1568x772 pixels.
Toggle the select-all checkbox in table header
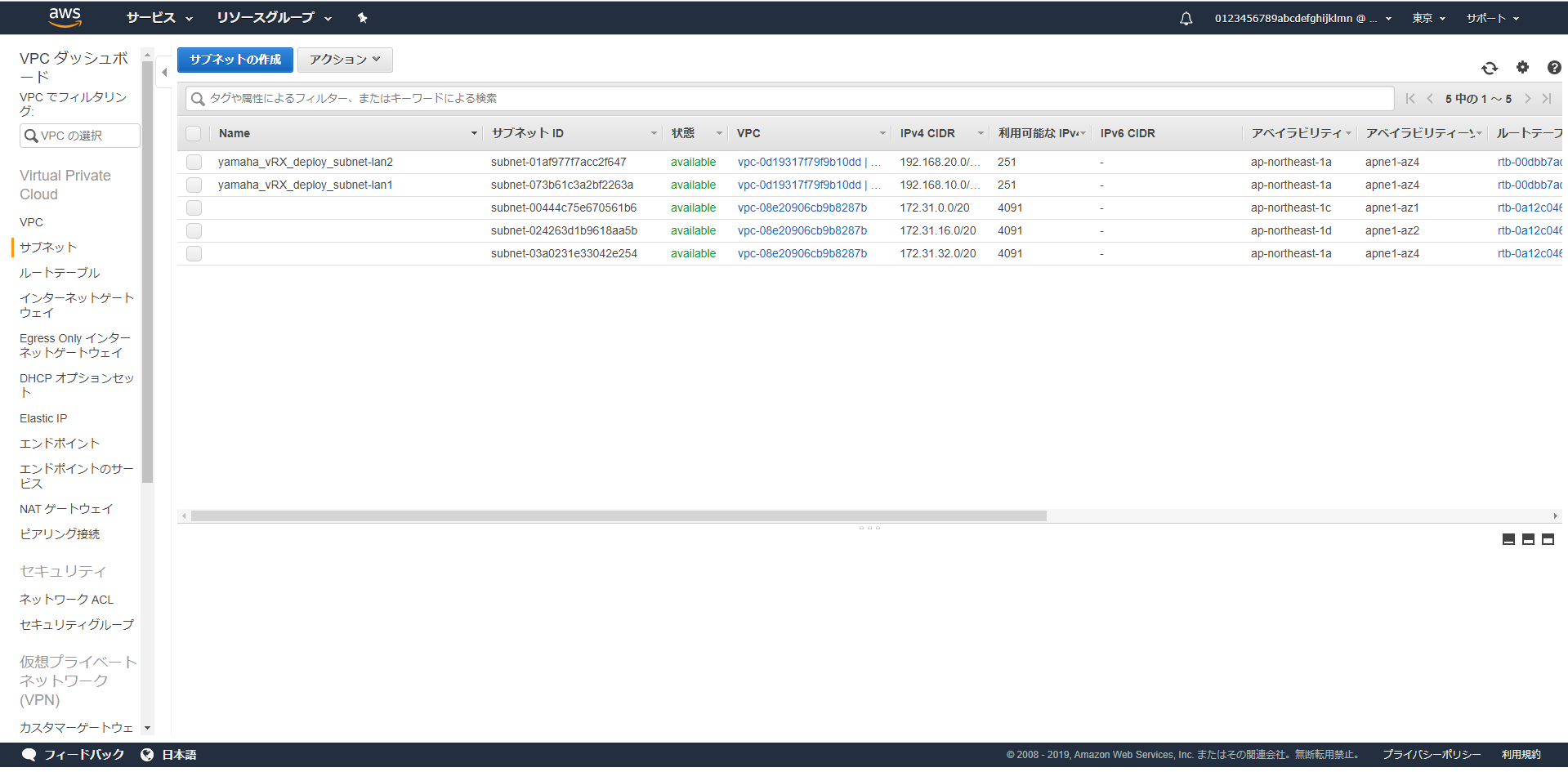194,133
